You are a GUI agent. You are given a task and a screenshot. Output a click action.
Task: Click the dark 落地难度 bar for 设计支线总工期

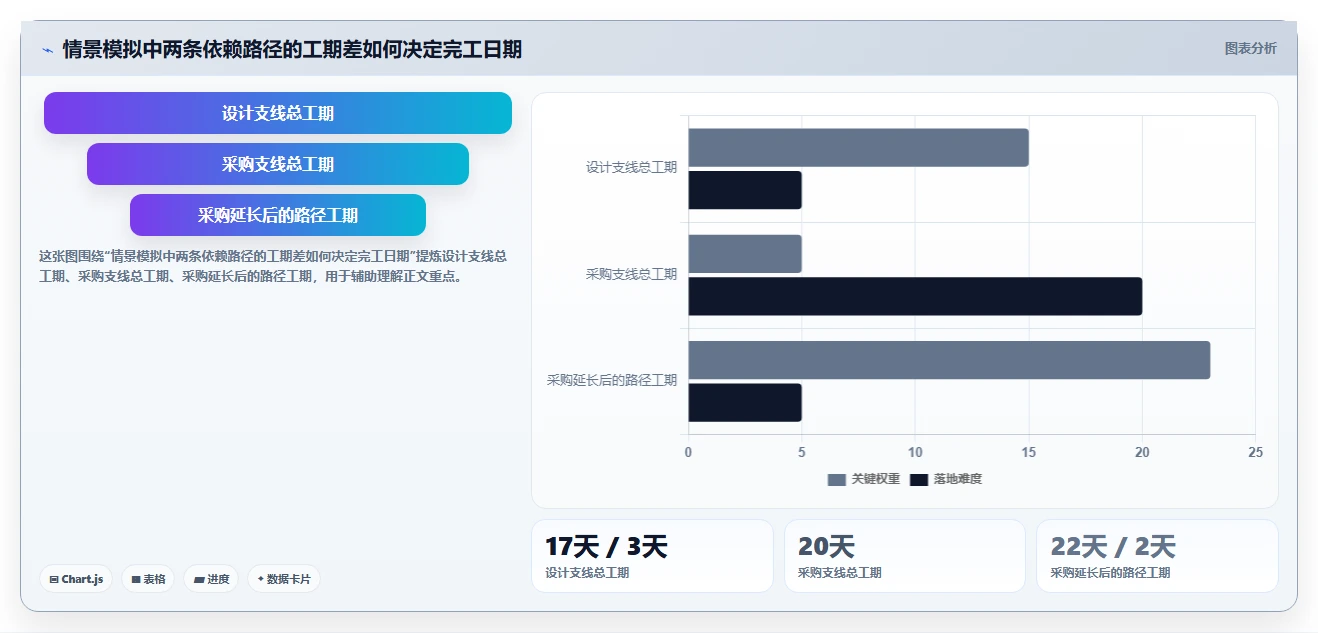pyautogui.click(x=745, y=190)
